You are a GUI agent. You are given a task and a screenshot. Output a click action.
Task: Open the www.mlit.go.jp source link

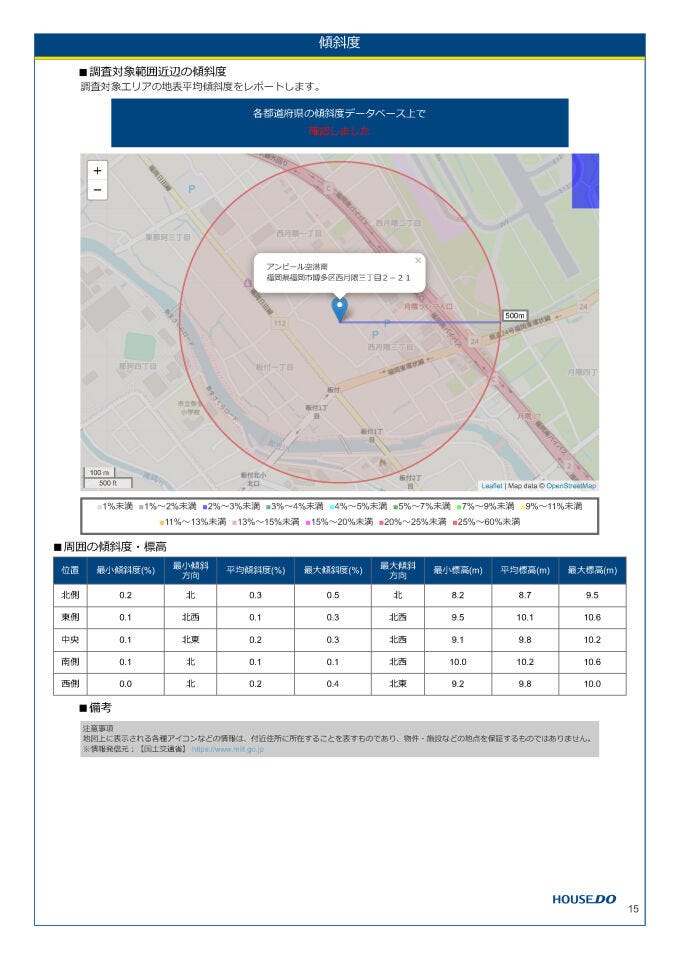coord(228,748)
